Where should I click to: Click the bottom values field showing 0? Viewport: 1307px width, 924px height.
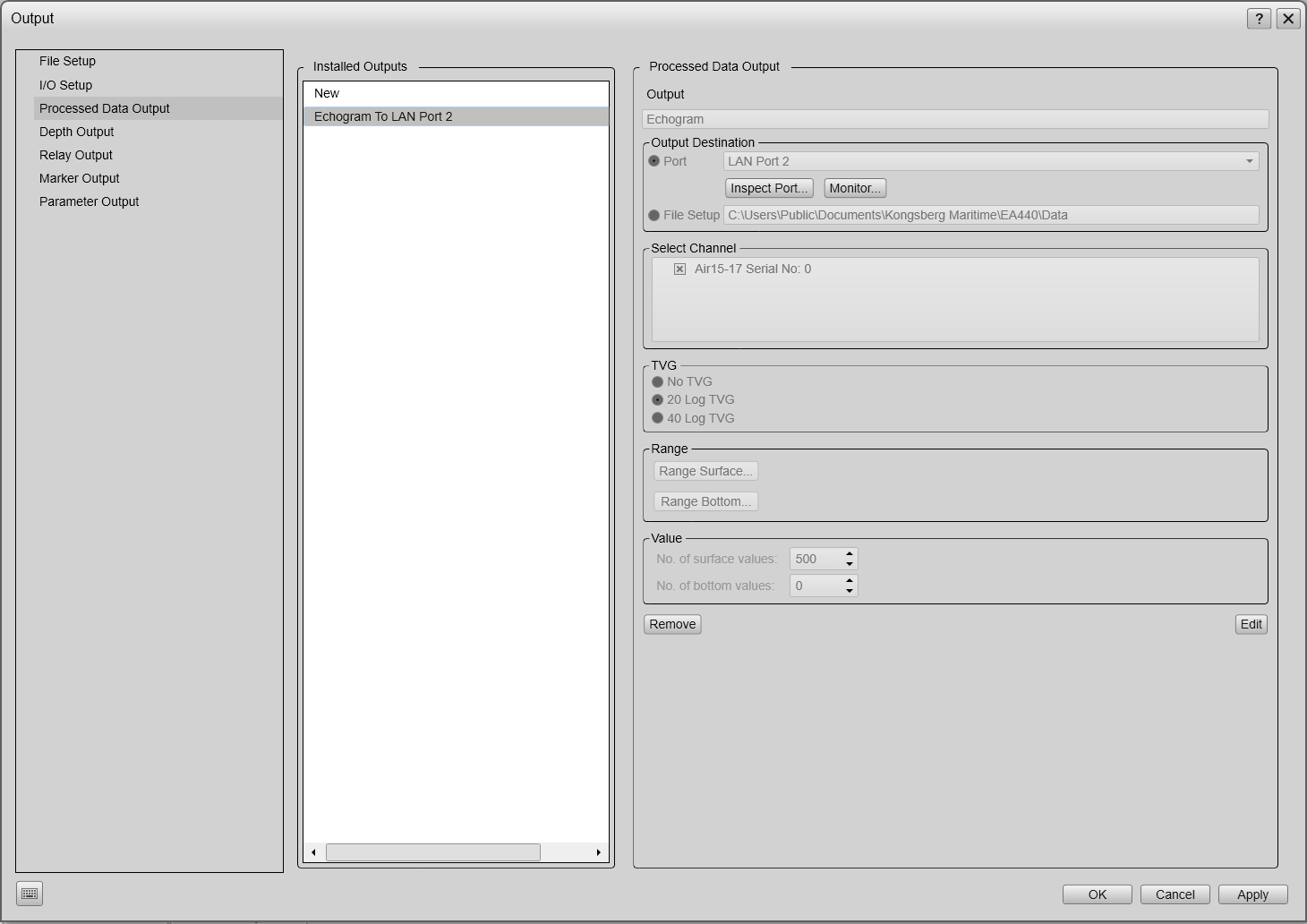[x=816, y=586]
